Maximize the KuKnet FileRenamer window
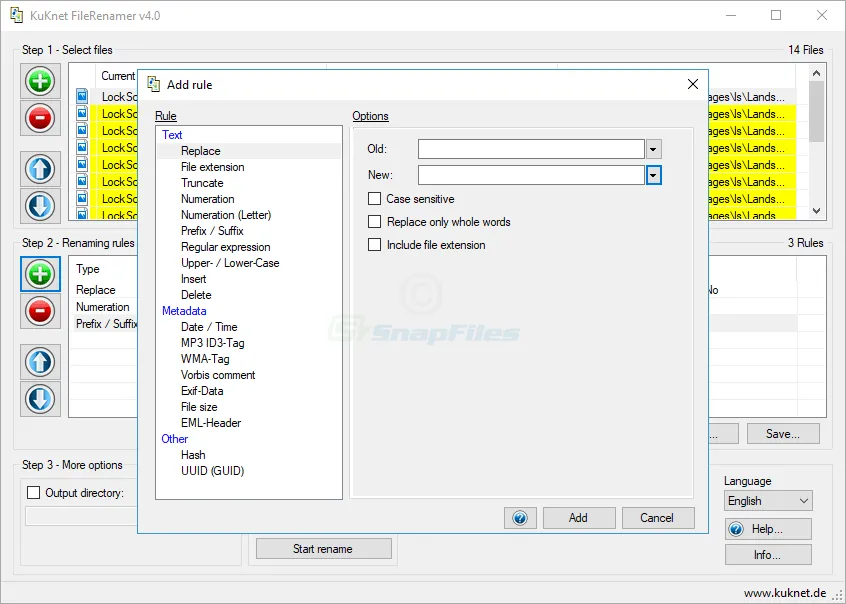This screenshot has width=846, height=604. click(776, 15)
